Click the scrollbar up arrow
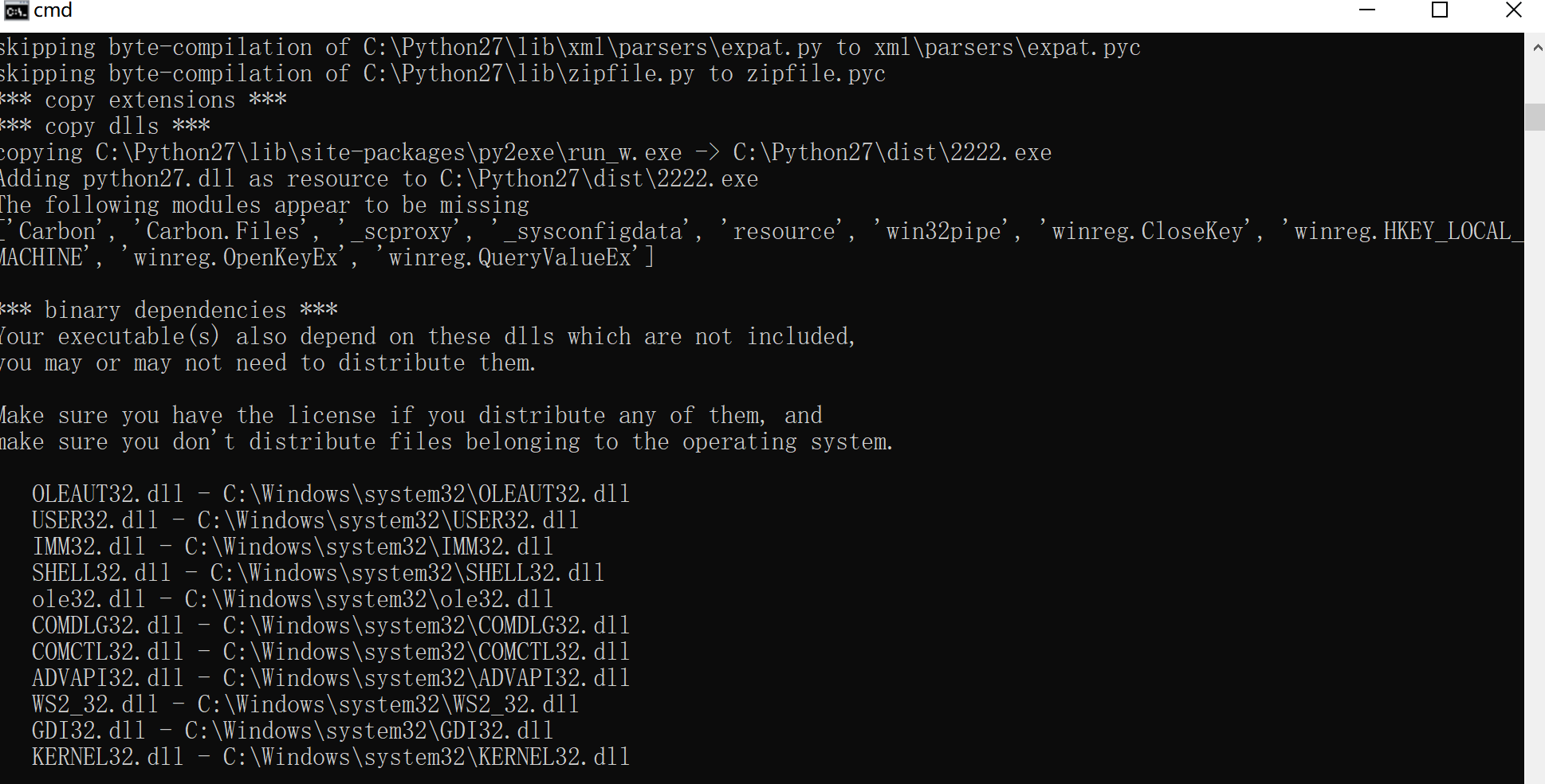 point(1535,48)
